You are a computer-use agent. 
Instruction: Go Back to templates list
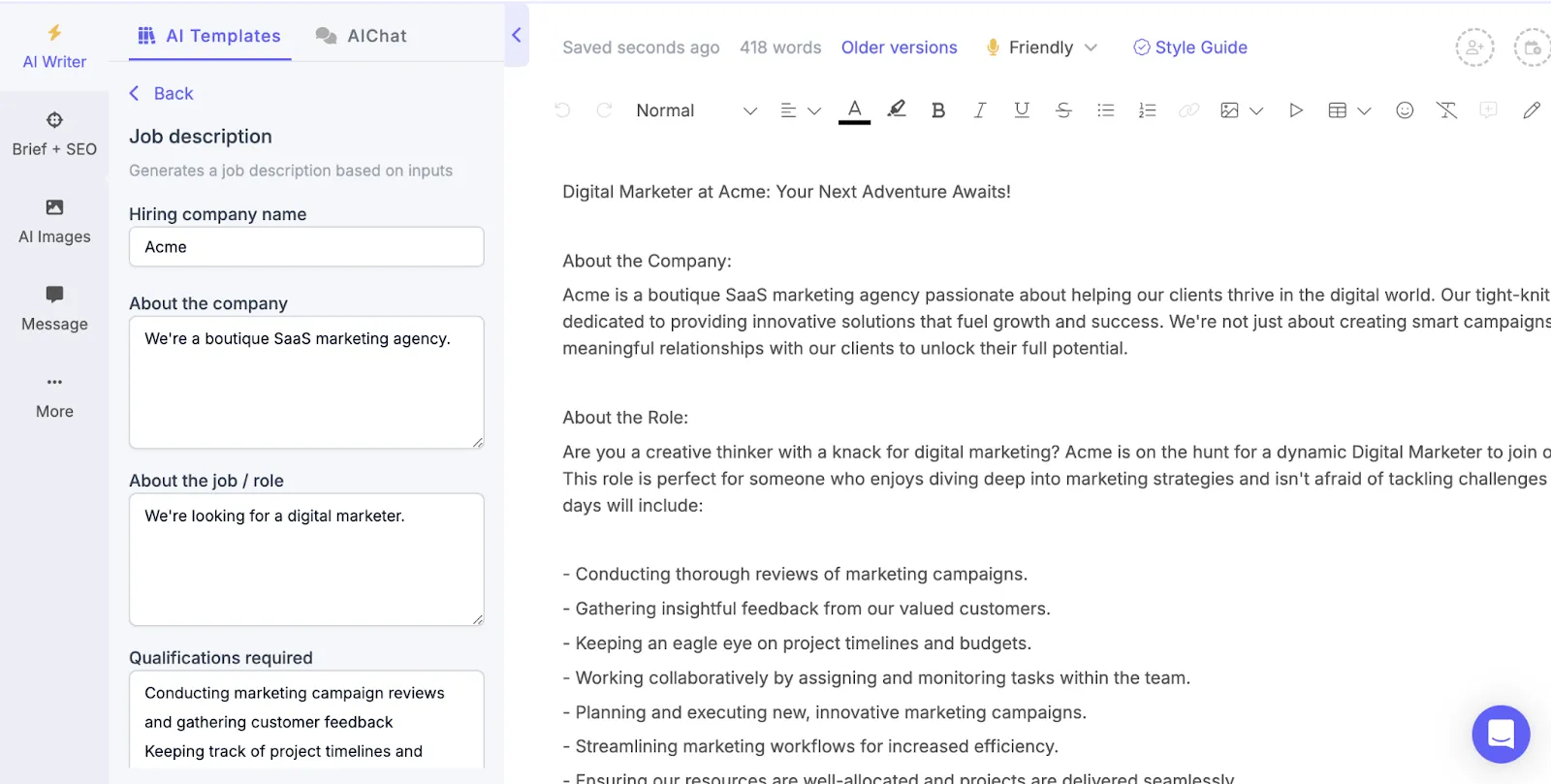click(x=162, y=93)
